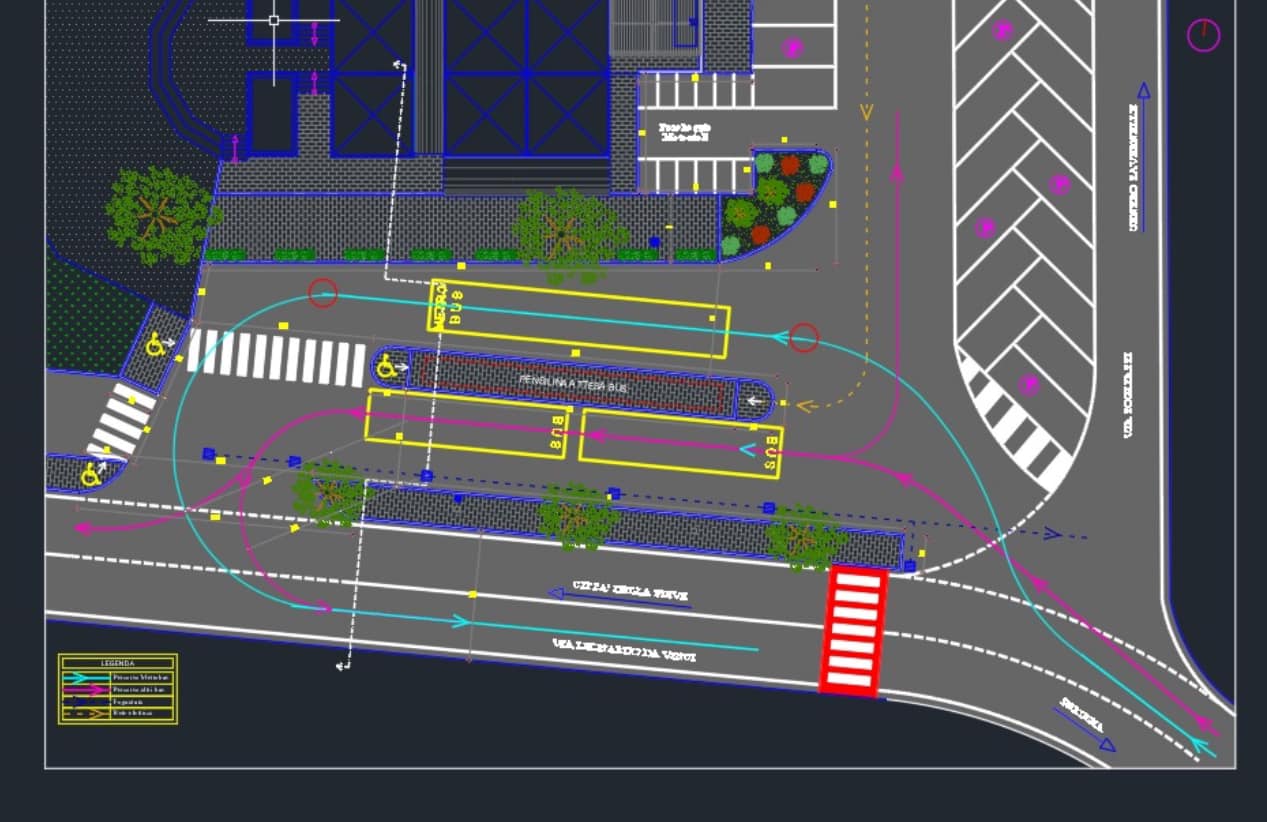
Task: Select the blue dashed arrow in the legend
Action: (85, 701)
